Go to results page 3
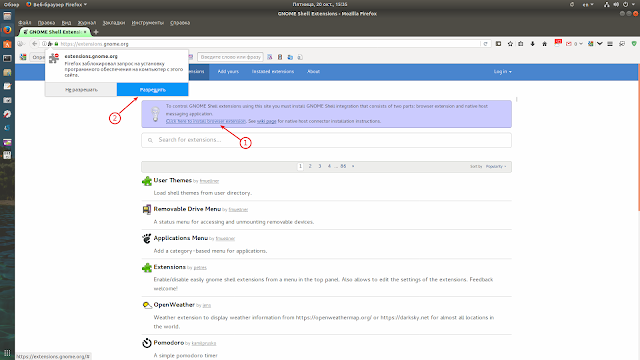Image resolution: width=640 pixels, height=360 pixels. click(x=320, y=167)
